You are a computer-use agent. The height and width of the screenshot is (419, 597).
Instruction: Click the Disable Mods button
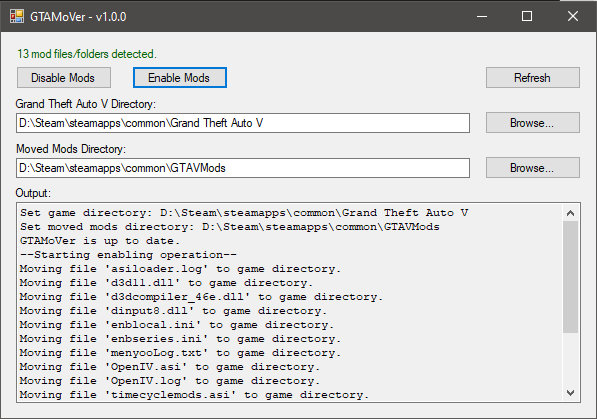(64, 78)
